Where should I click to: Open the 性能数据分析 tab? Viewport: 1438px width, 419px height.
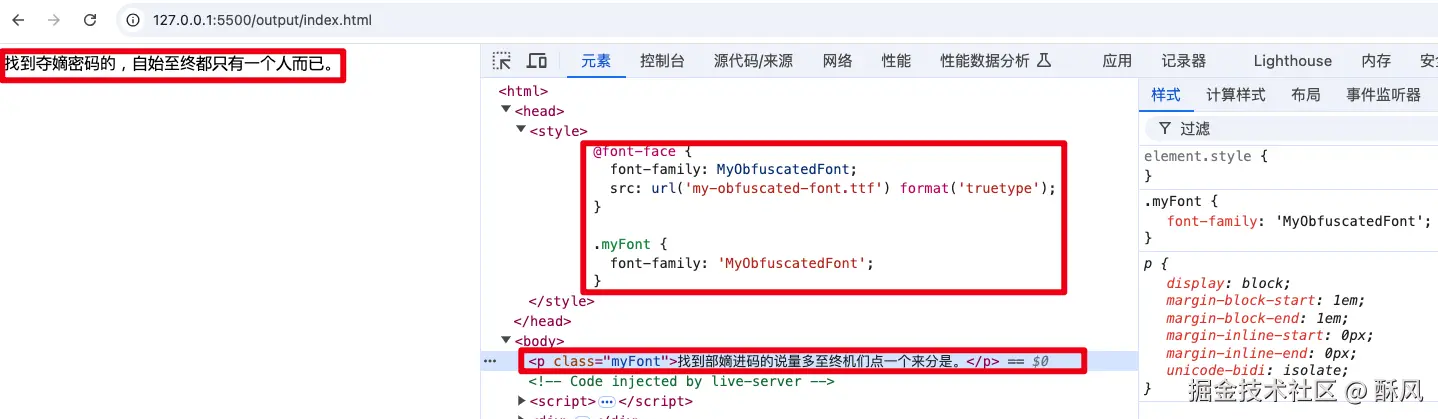[995, 61]
